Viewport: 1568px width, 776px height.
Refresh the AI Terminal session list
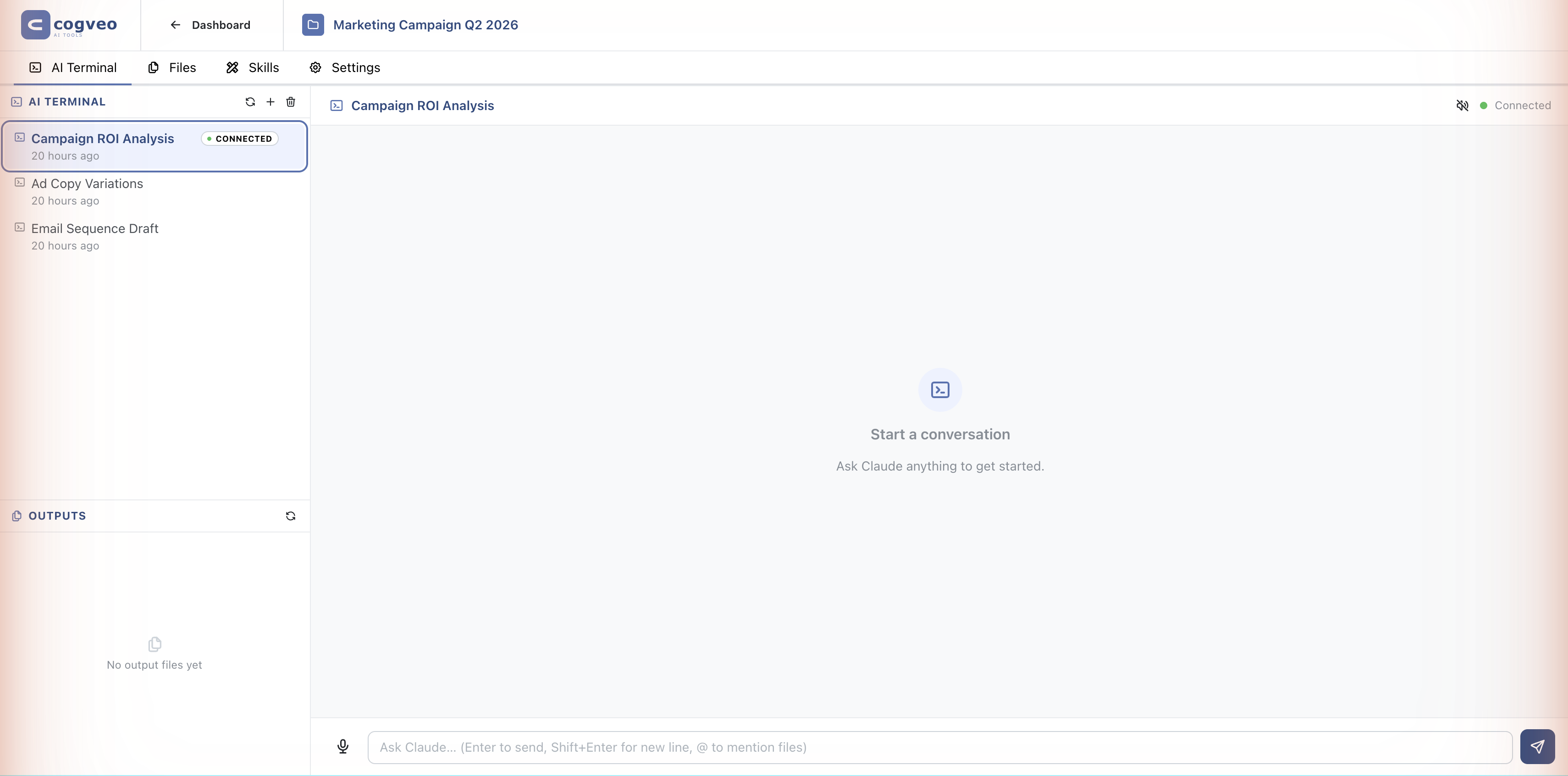(249, 102)
